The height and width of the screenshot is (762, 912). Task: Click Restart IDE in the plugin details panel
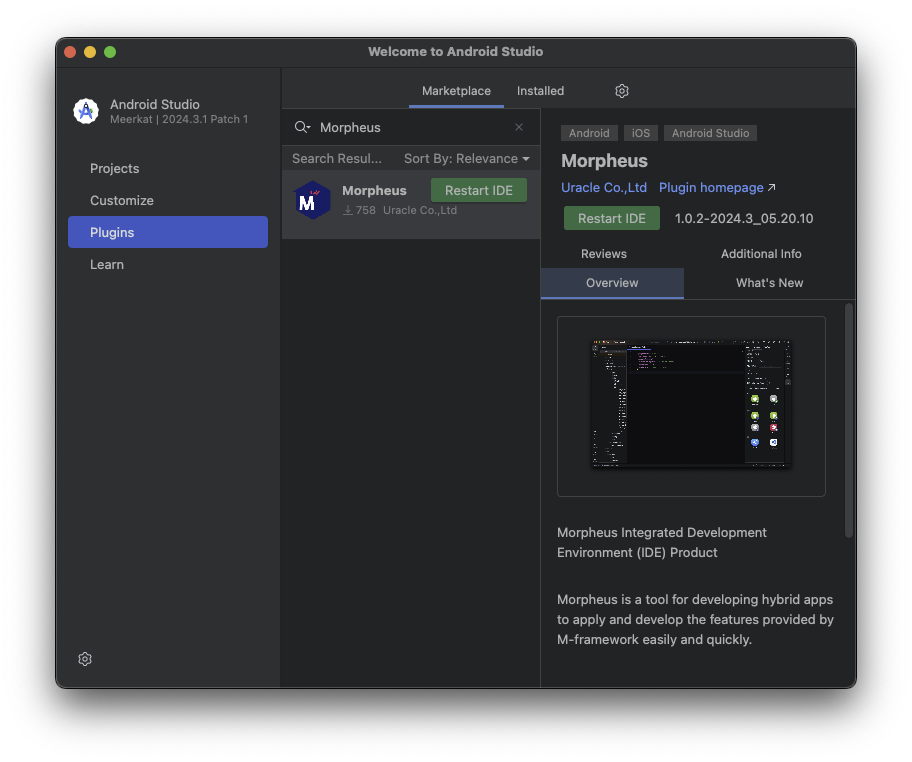click(x=612, y=218)
